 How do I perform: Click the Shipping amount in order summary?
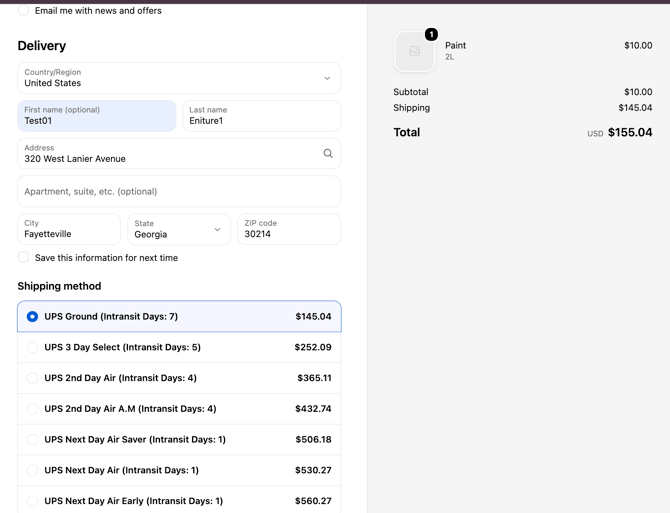pos(635,108)
